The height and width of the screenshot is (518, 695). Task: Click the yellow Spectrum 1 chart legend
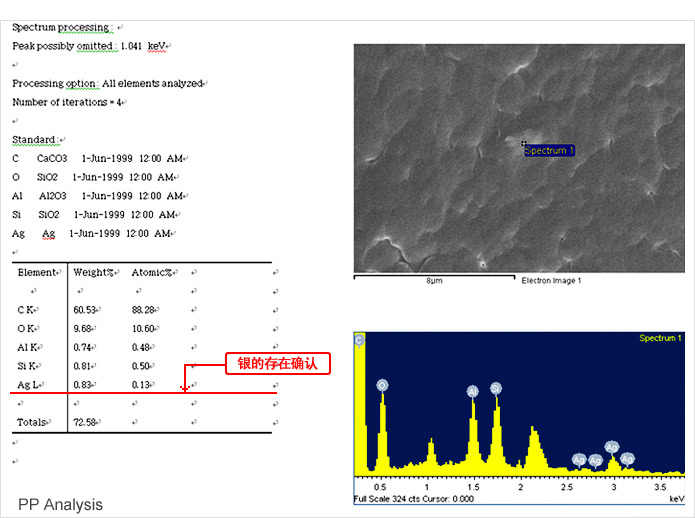click(660, 339)
